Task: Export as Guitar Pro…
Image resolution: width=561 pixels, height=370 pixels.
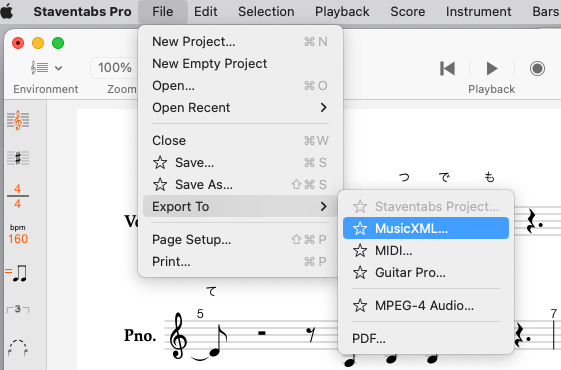Action: (x=426, y=273)
